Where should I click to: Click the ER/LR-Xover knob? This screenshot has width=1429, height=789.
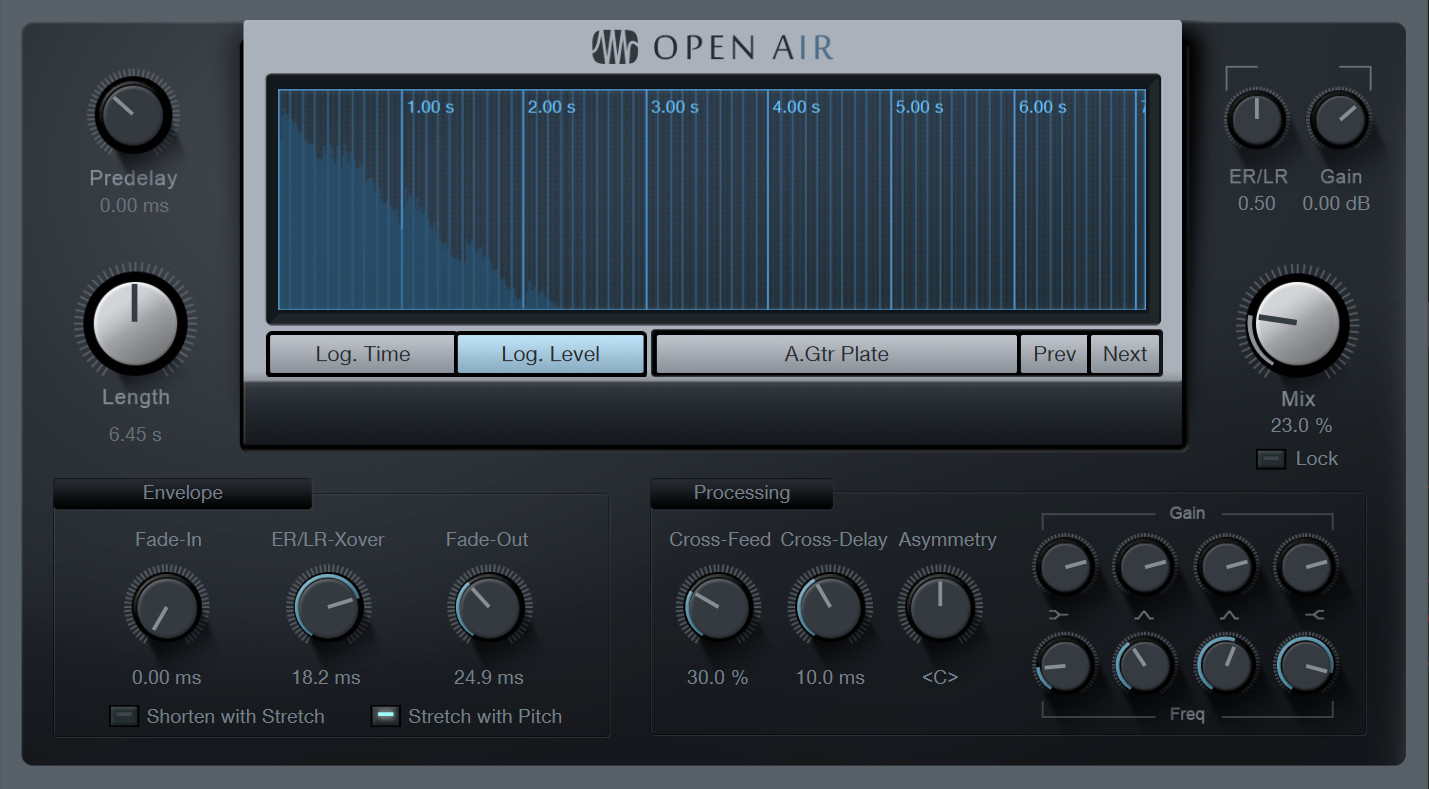coord(328,606)
